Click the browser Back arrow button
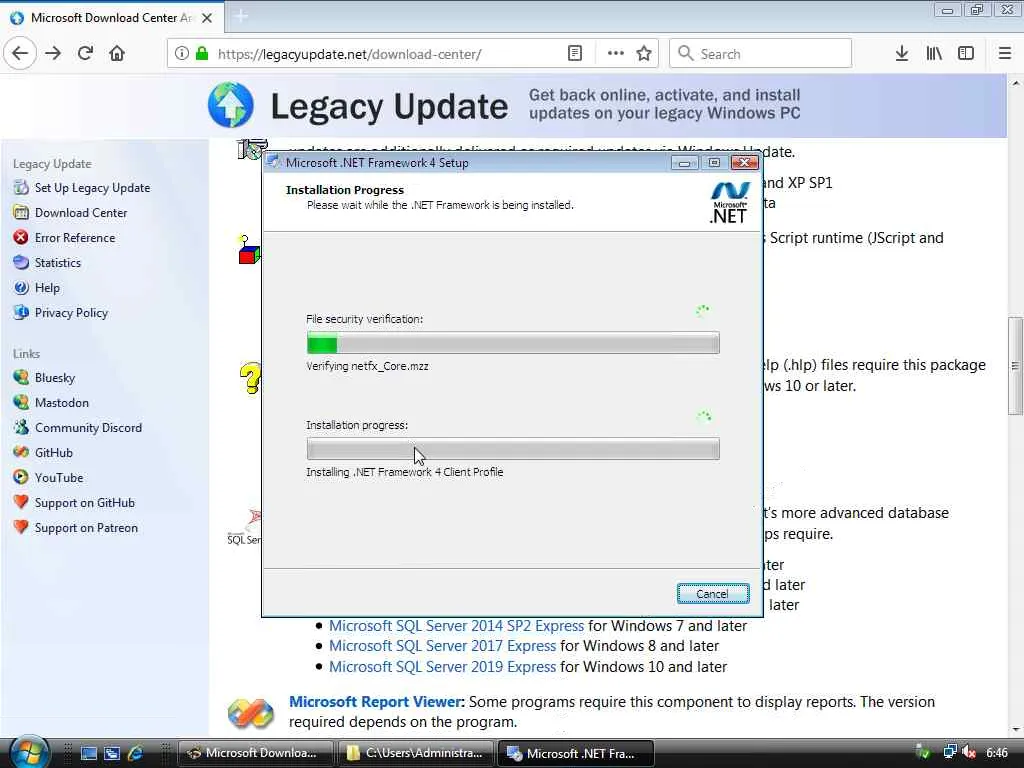The height and width of the screenshot is (768, 1024). coord(20,54)
